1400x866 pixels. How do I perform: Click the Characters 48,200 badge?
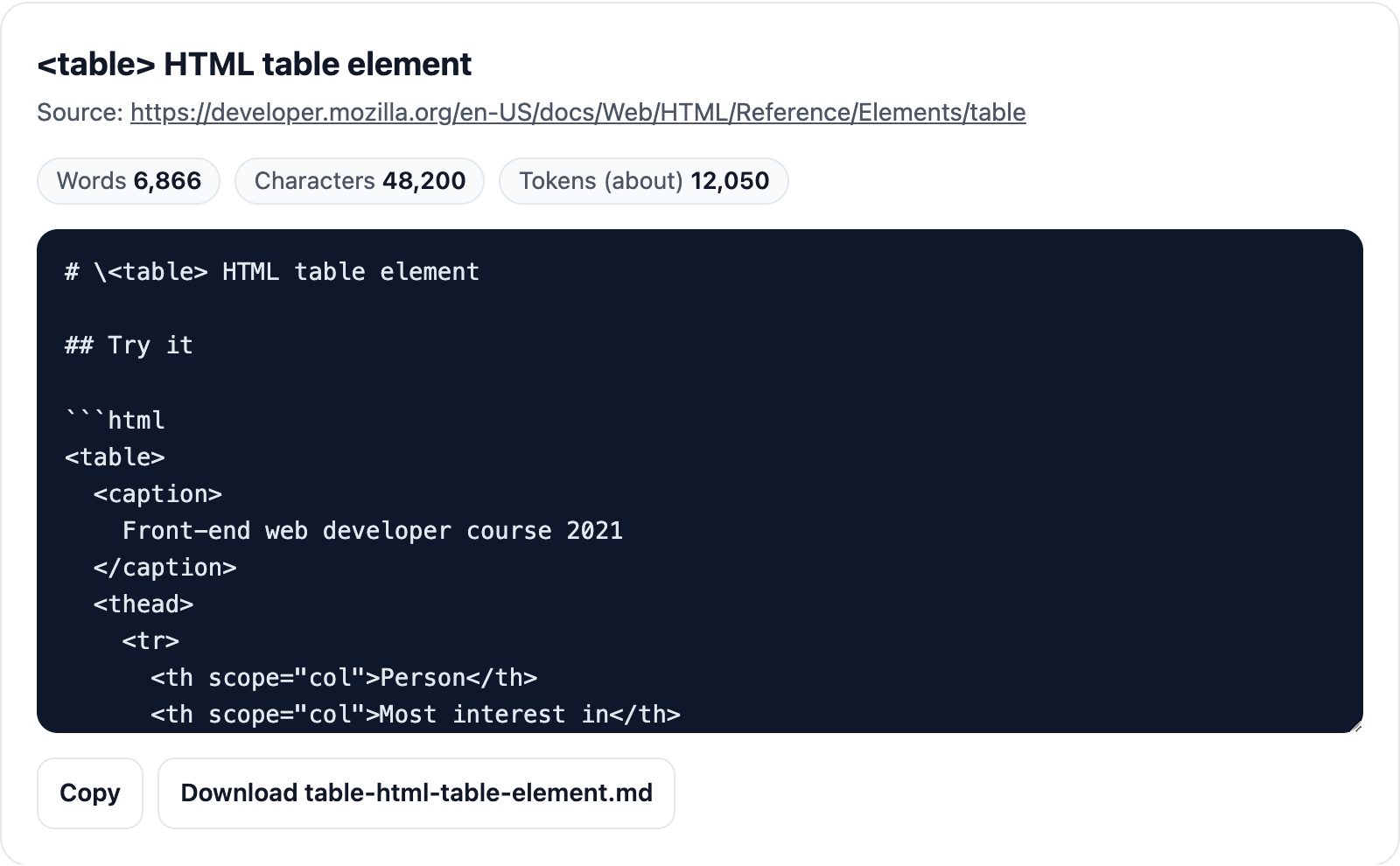(360, 181)
